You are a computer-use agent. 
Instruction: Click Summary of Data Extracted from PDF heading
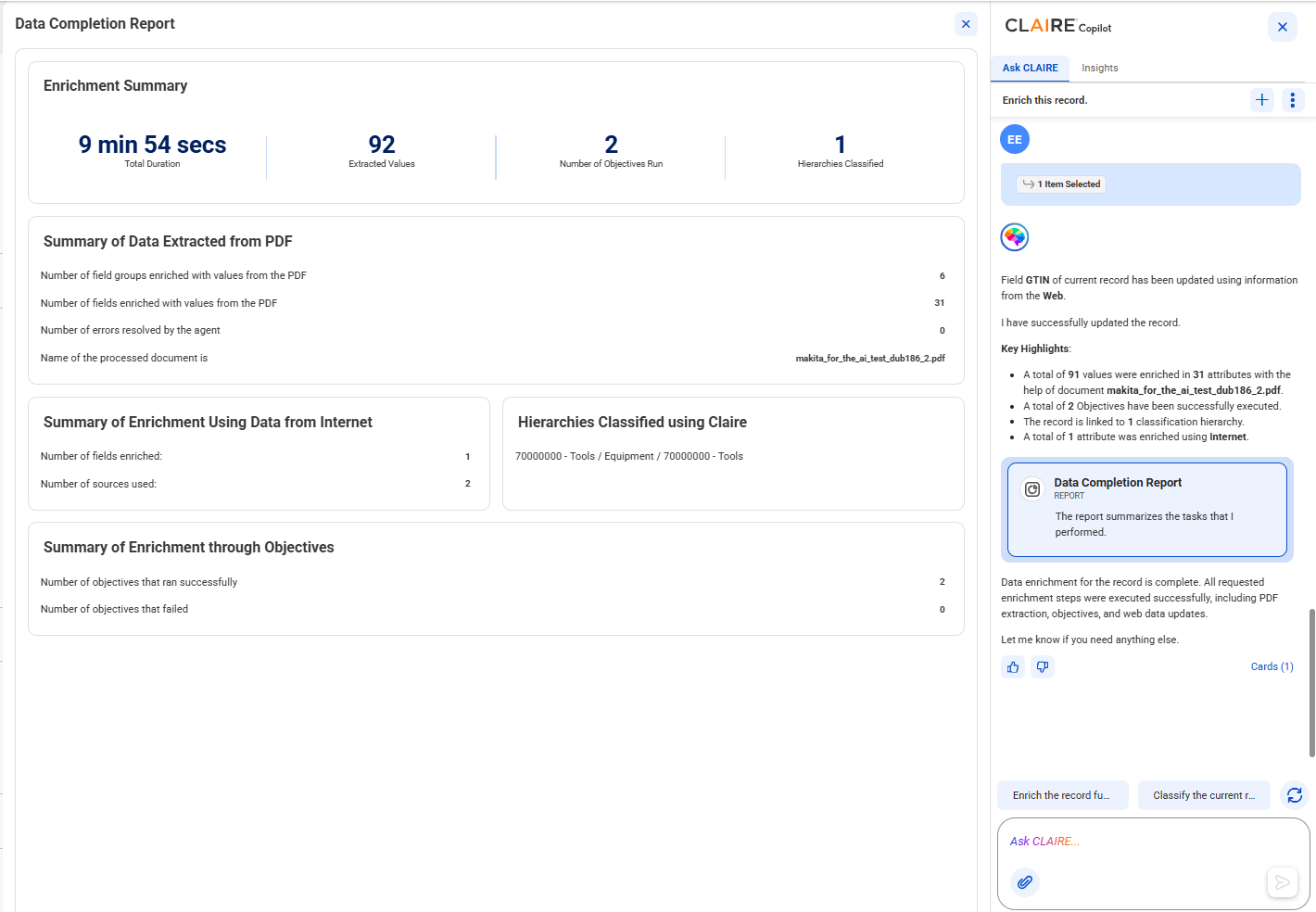point(168,241)
